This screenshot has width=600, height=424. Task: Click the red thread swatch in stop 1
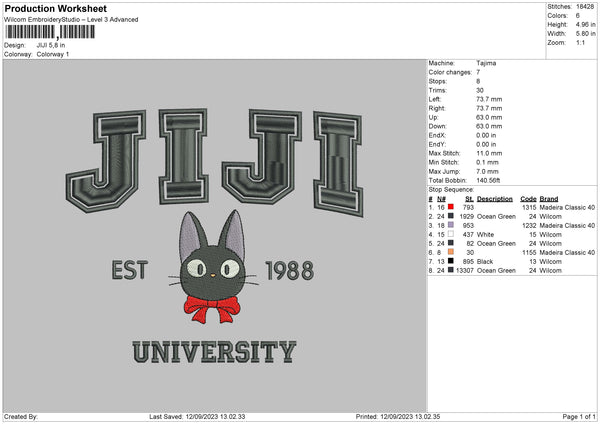click(451, 207)
